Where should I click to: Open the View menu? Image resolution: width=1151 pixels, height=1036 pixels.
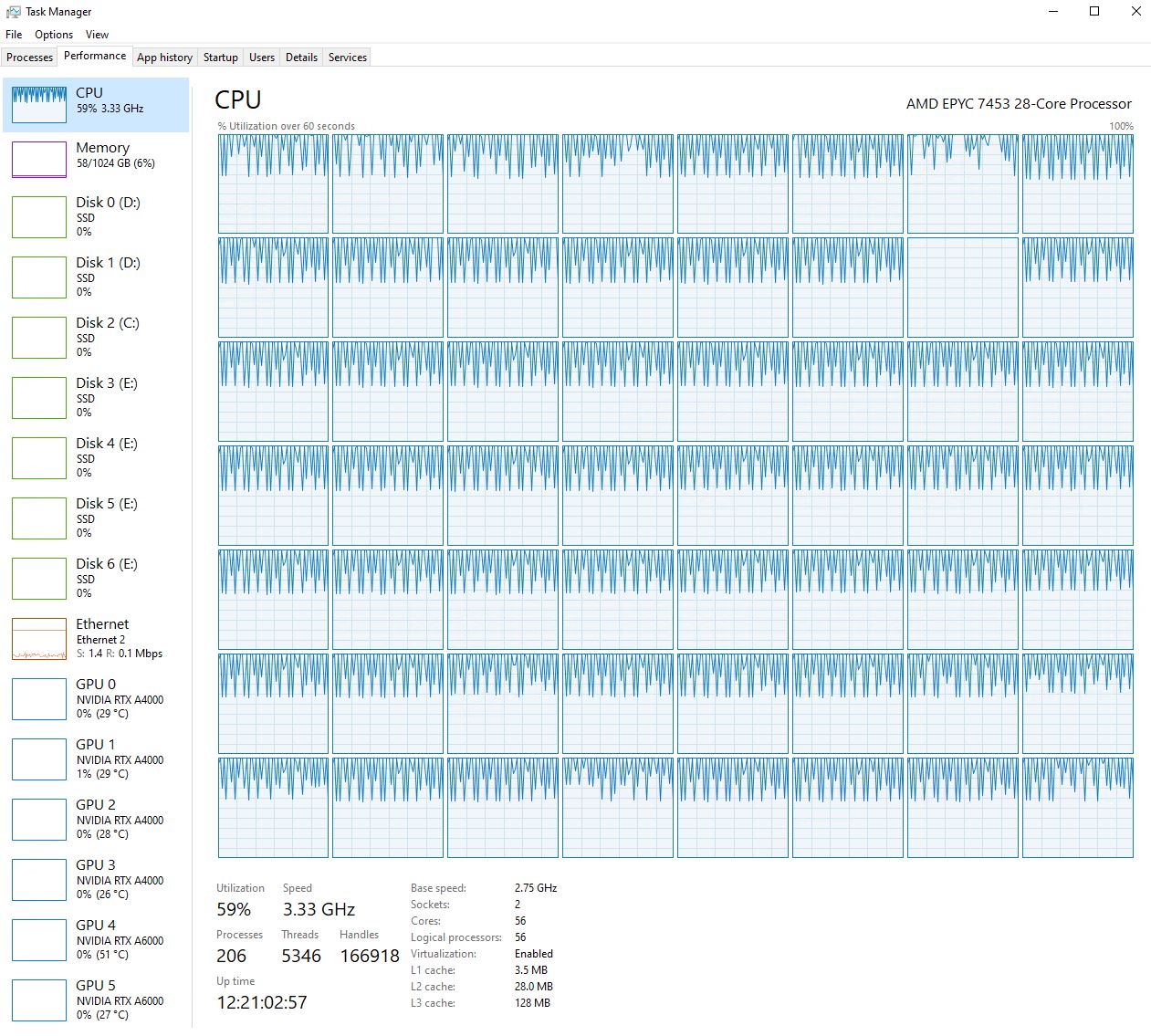click(x=97, y=34)
